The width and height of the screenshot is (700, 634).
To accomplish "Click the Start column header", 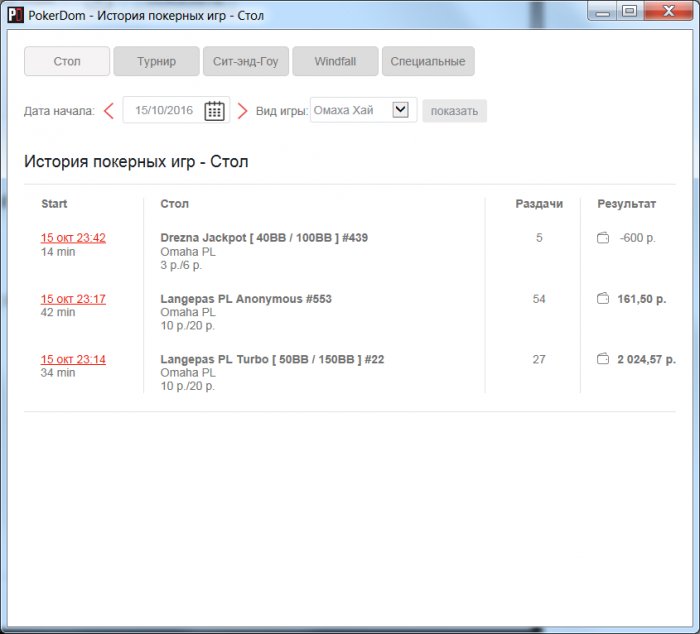I will (x=54, y=204).
